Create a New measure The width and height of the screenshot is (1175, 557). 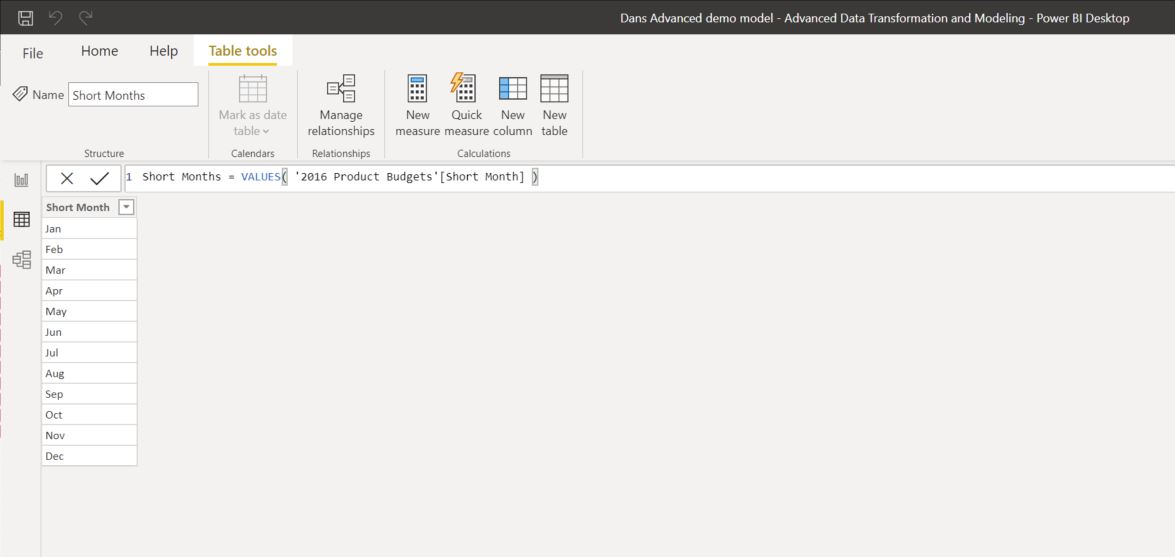[417, 106]
